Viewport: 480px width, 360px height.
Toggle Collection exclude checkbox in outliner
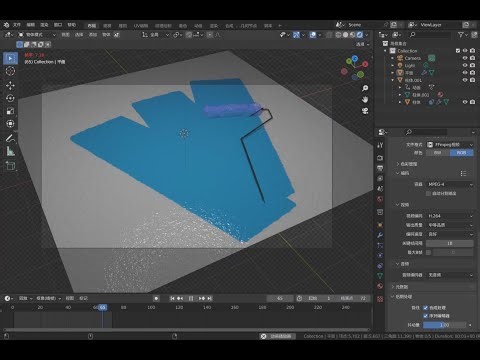tap(458, 51)
